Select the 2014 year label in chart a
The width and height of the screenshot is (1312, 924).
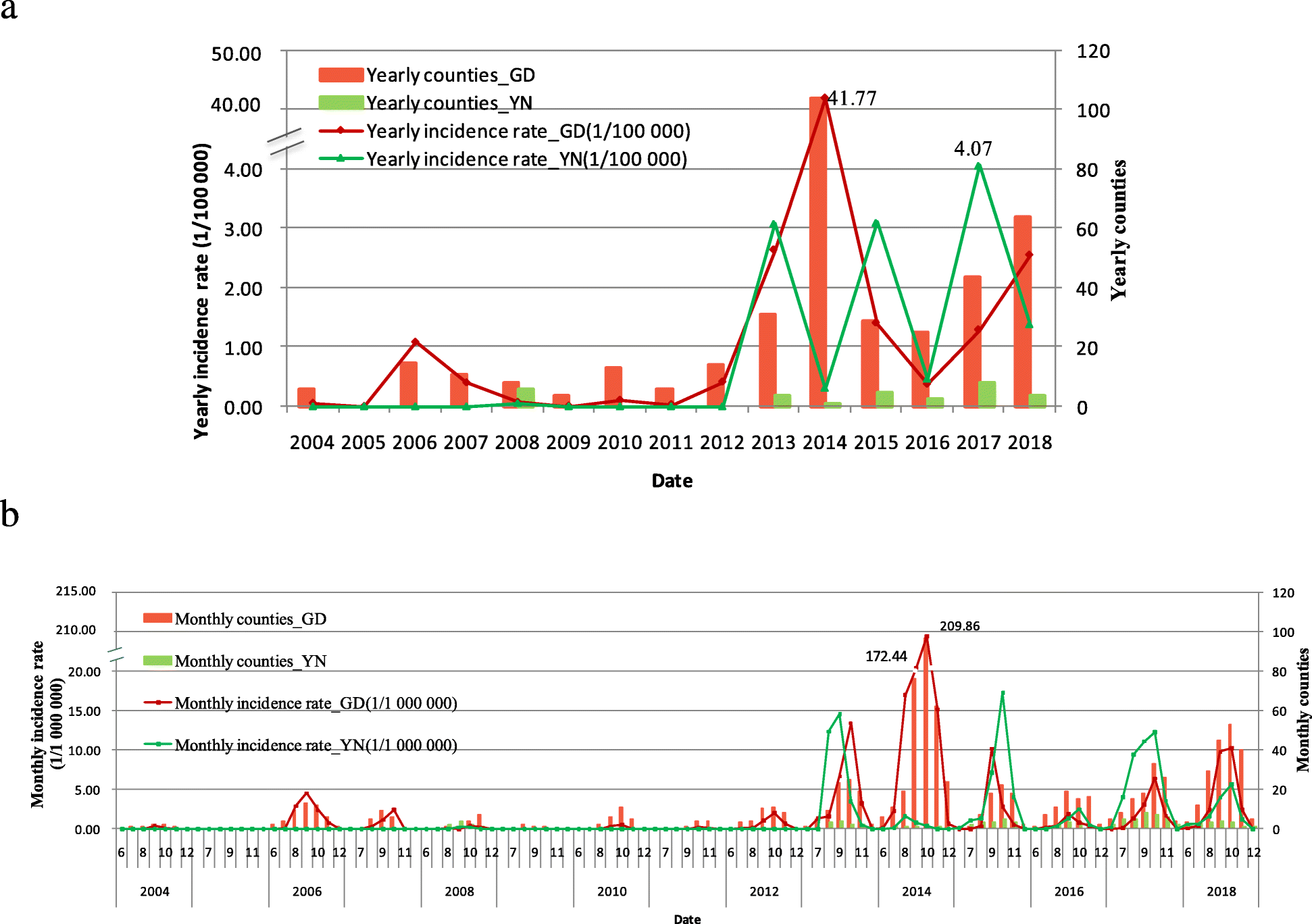tap(825, 442)
